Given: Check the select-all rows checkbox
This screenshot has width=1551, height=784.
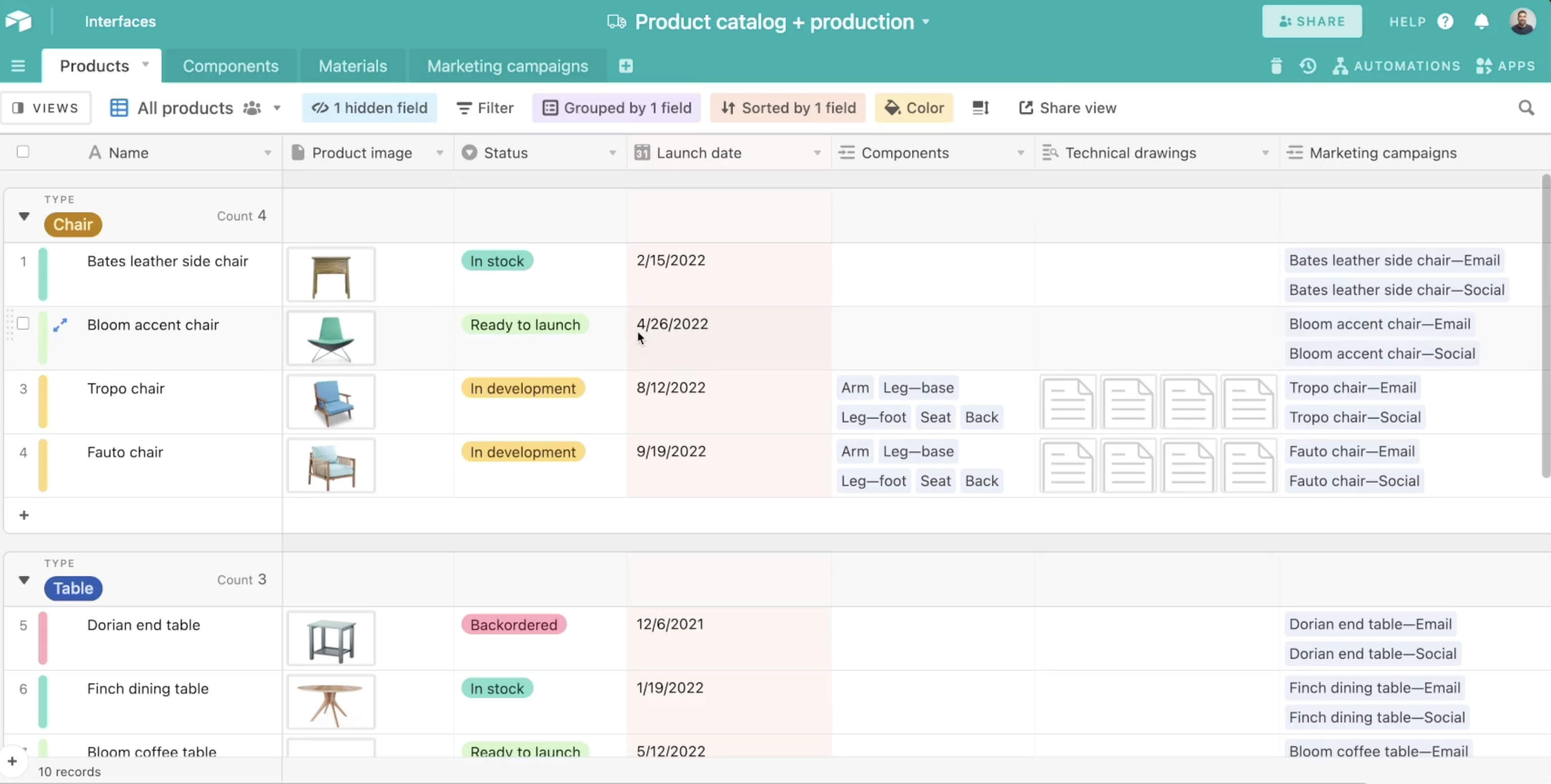Looking at the screenshot, I should coord(23,152).
